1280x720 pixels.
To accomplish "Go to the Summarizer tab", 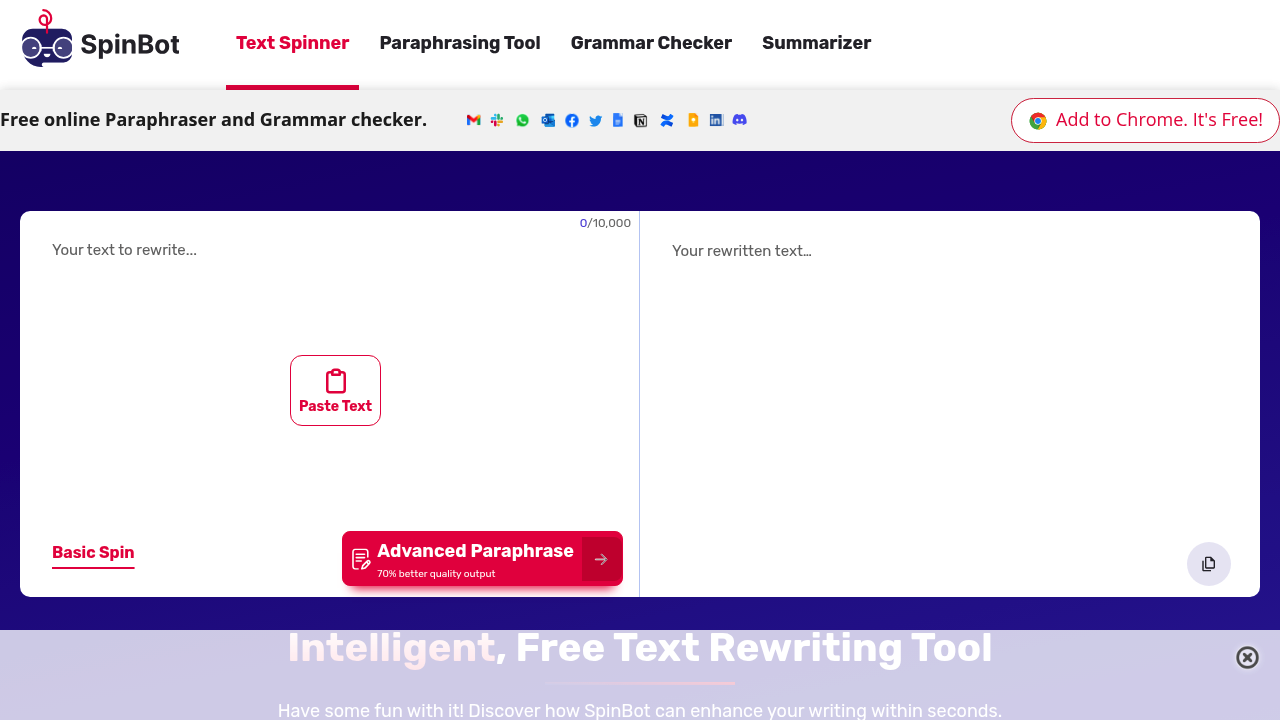I will coord(816,43).
